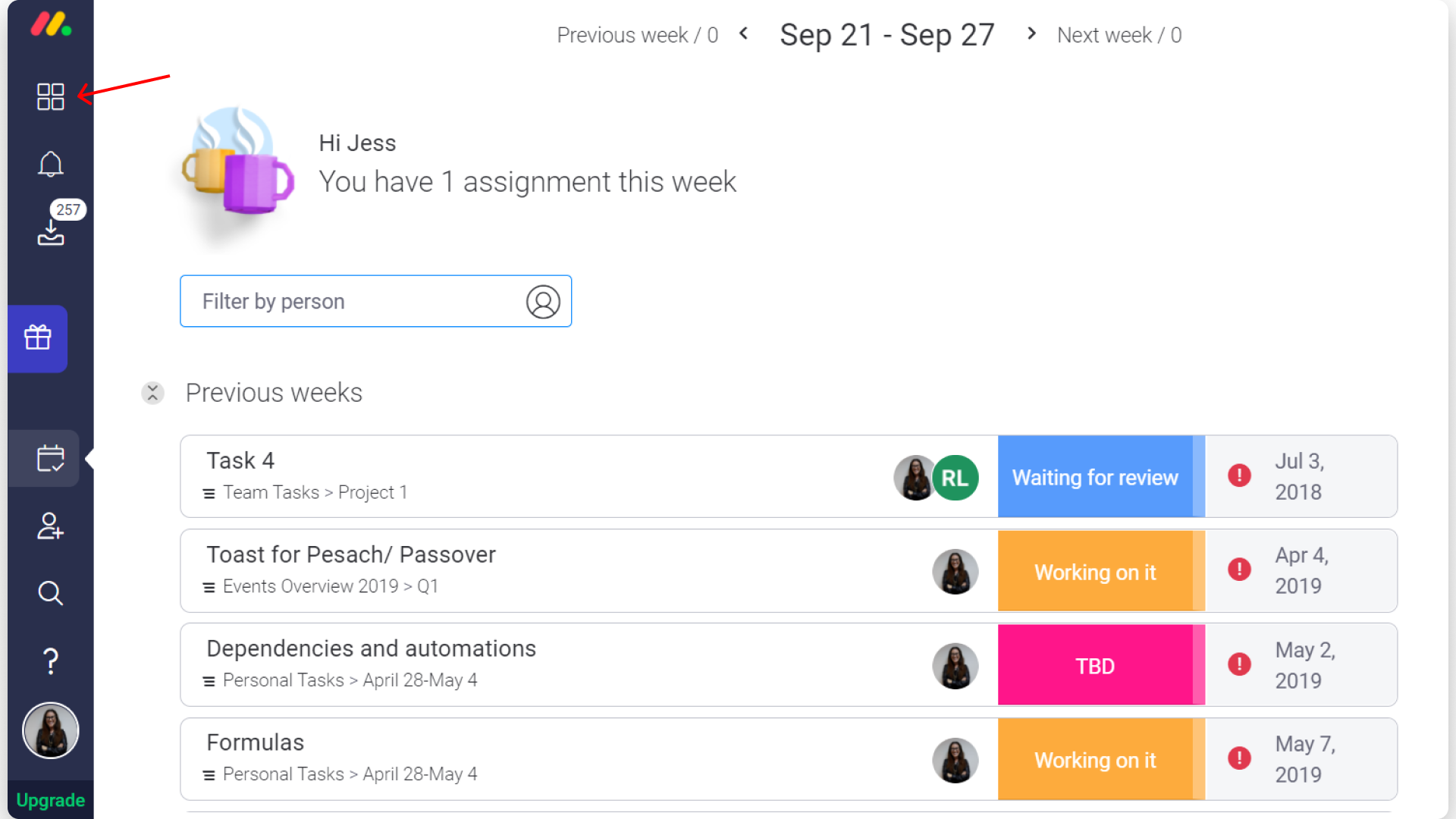Screen dimensions: 1456x819
Task: Go to previous week arrow
Action: [743, 33]
